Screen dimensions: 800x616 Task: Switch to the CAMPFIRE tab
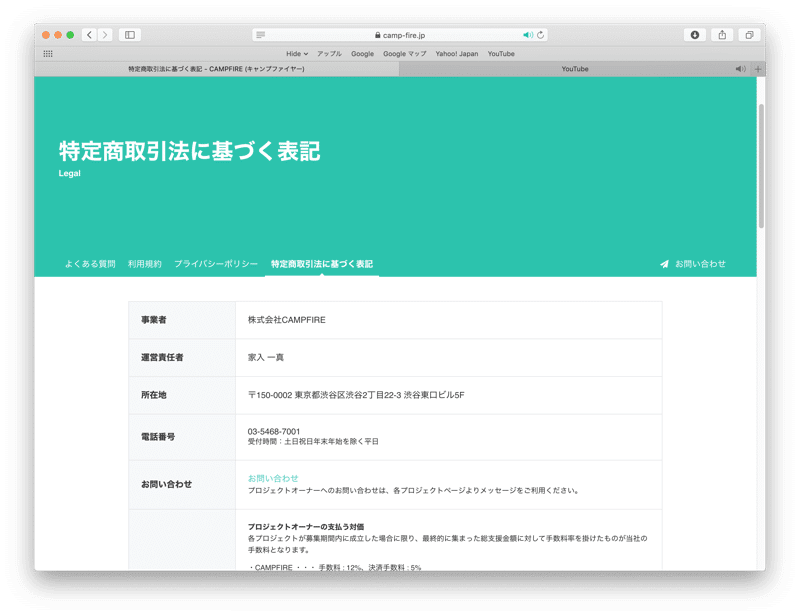tap(217, 69)
